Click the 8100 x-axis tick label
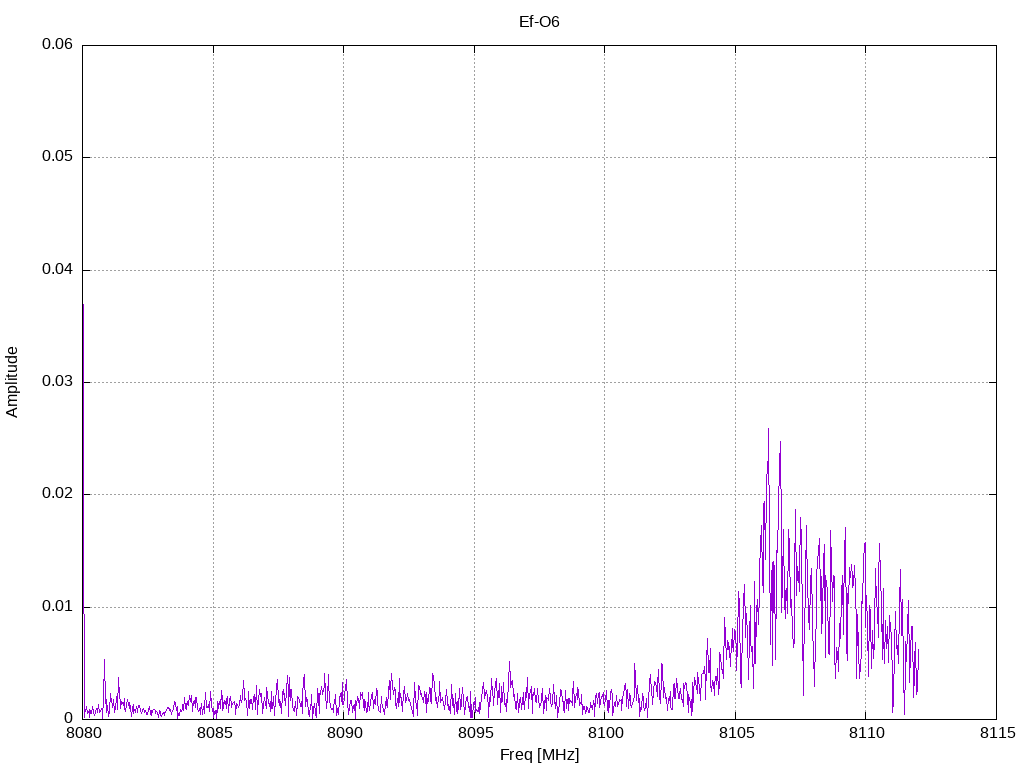The image size is (1024, 768). pos(605,735)
